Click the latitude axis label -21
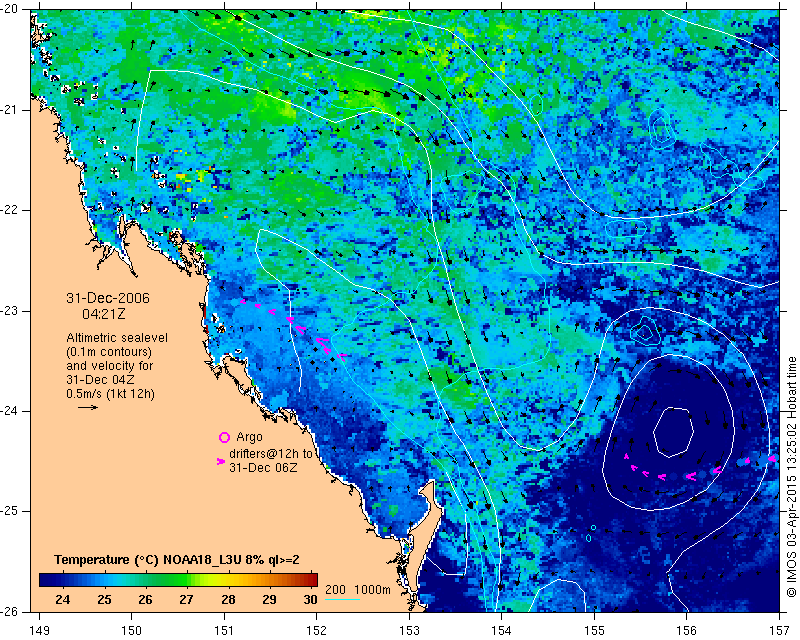This screenshot has height=640, width=800. pyautogui.click(x=10, y=110)
